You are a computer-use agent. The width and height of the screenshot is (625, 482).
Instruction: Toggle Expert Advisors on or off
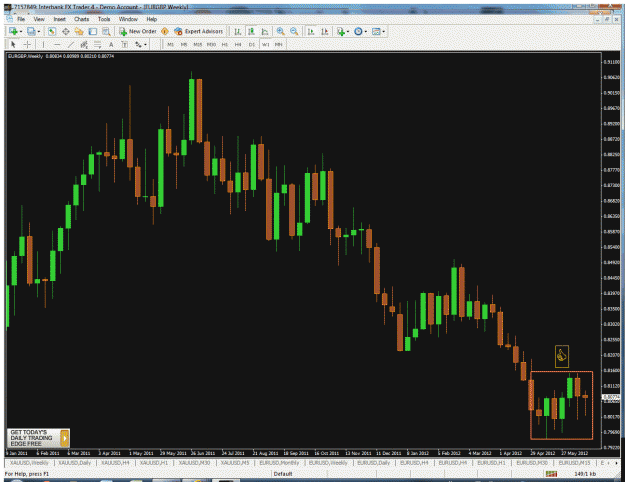click(199, 31)
